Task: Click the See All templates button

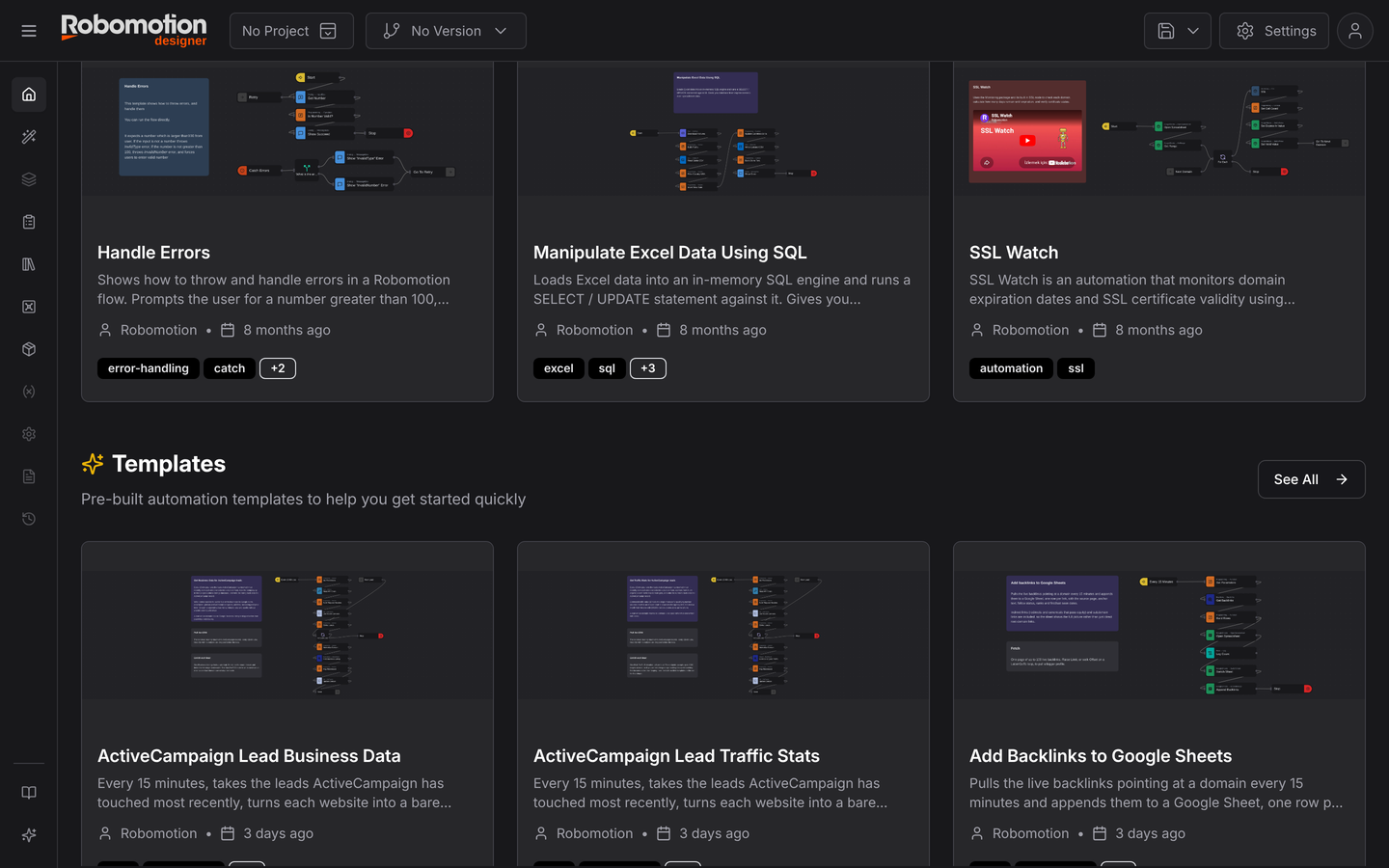Action: click(x=1311, y=479)
